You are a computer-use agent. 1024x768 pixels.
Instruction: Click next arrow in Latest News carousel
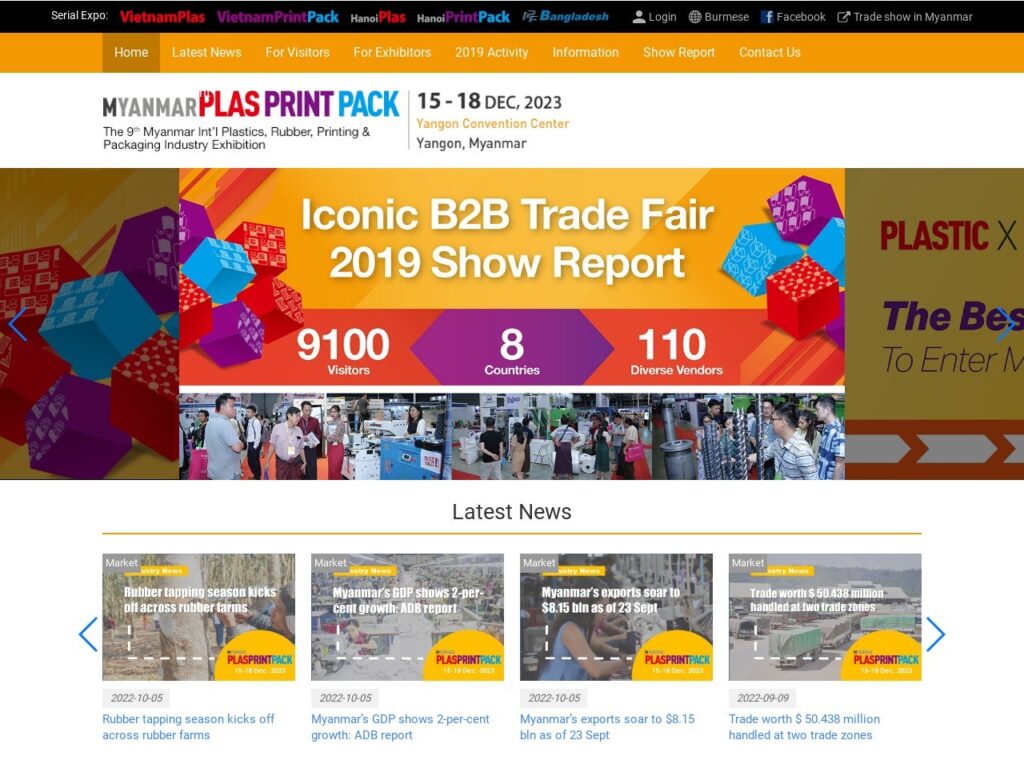(x=935, y=633)
